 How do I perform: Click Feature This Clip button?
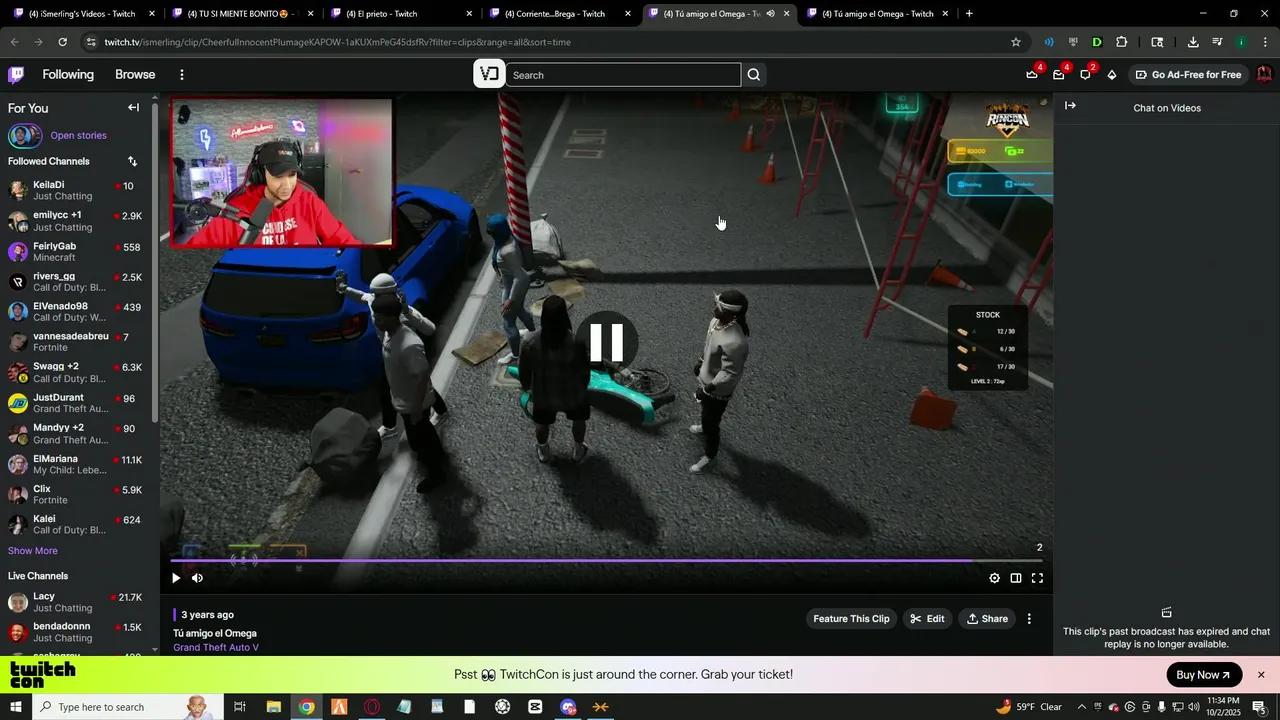tap(851, 619)
